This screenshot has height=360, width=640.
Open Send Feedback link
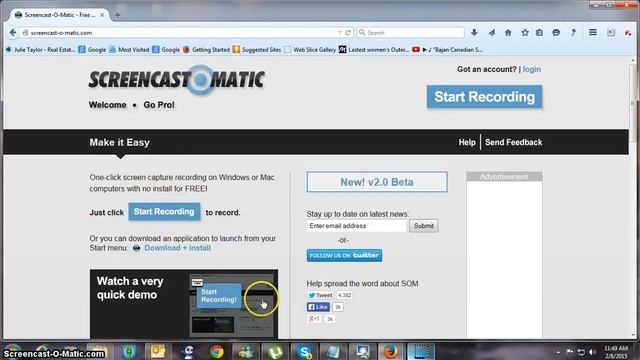tap(513, 142)
